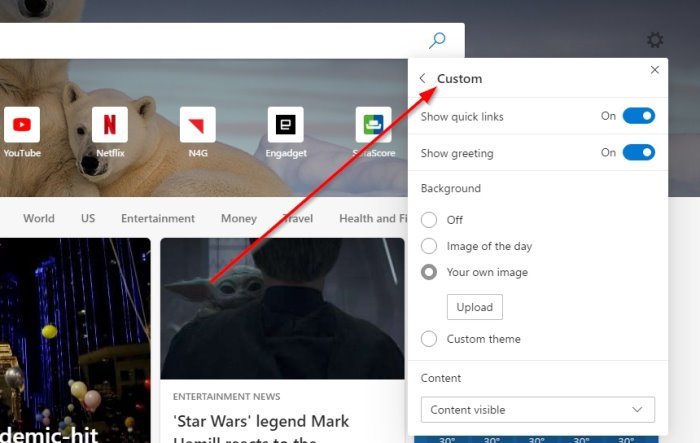Screen dimensions: 700x443
Task: Switch to Health and Fitness tab
Action: [373, 218]
